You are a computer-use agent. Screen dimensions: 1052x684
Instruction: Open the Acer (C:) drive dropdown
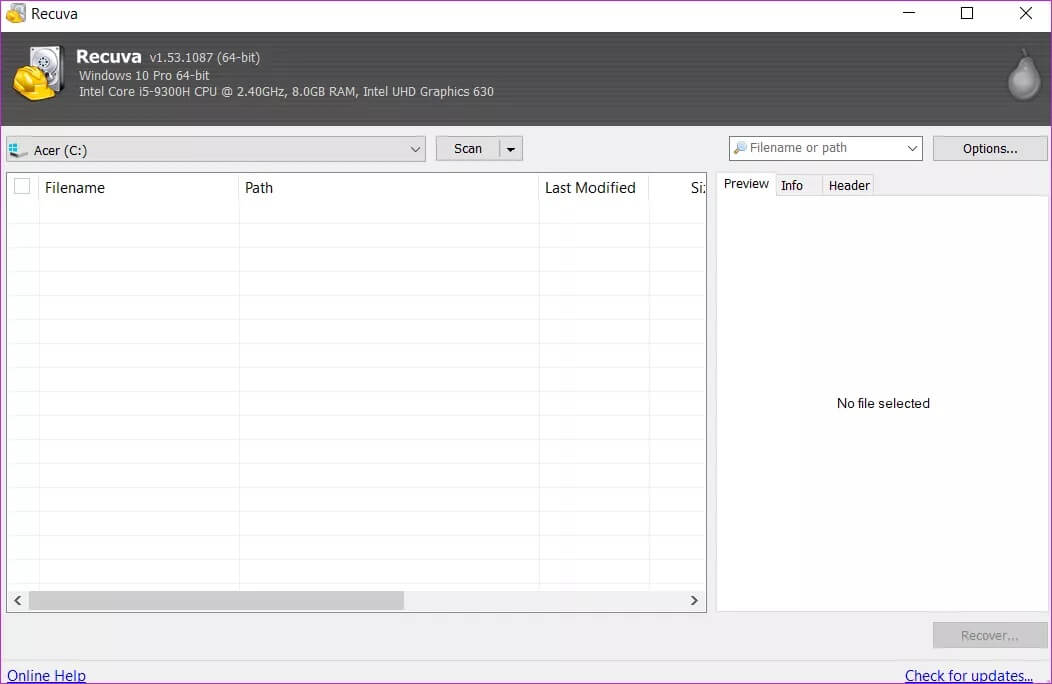click(216, 149)
